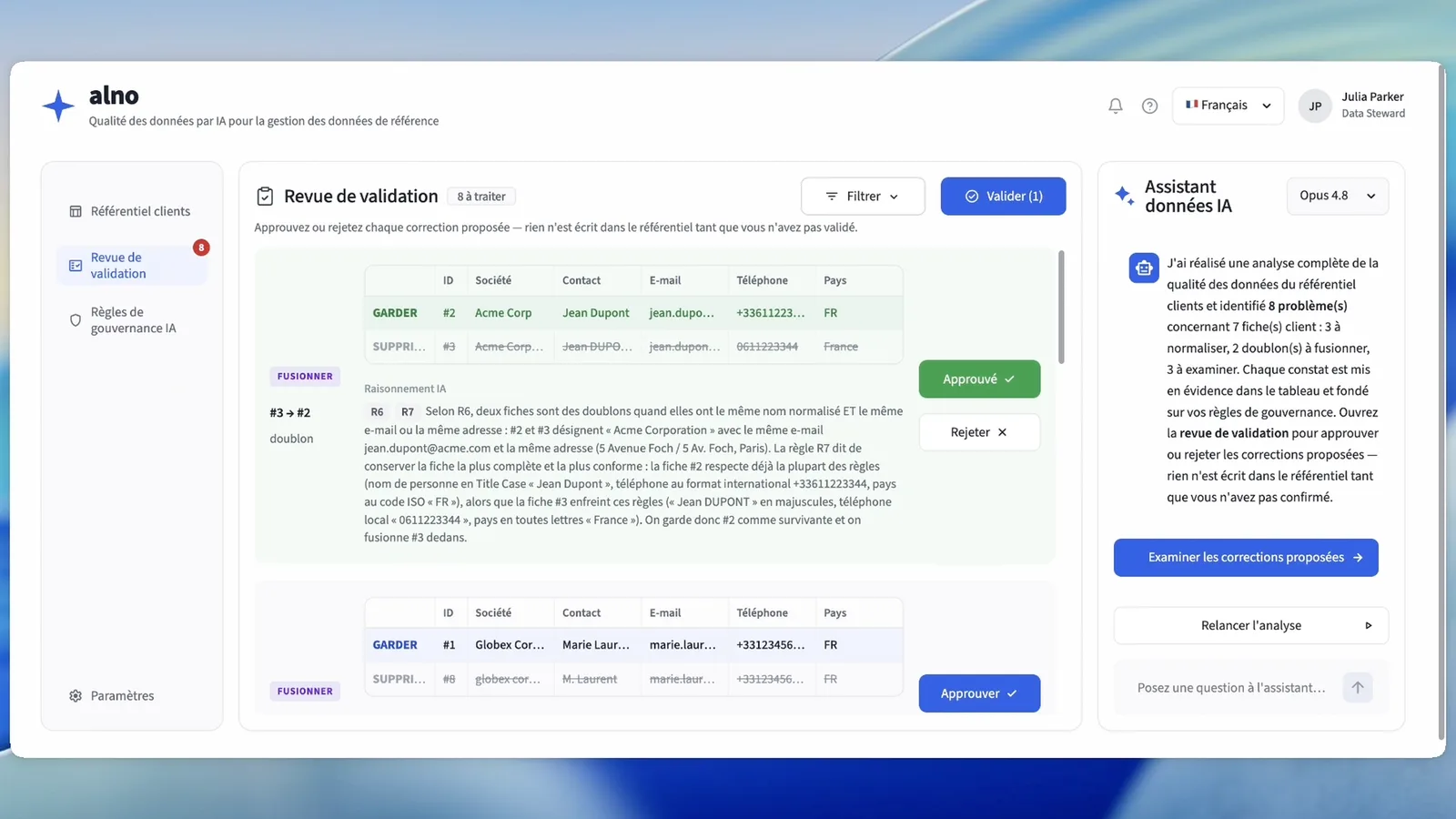The image size is (1456, 819).
Task: Click the FUSIONNER tag on Acme card
Action: click(x=305, y=377)
